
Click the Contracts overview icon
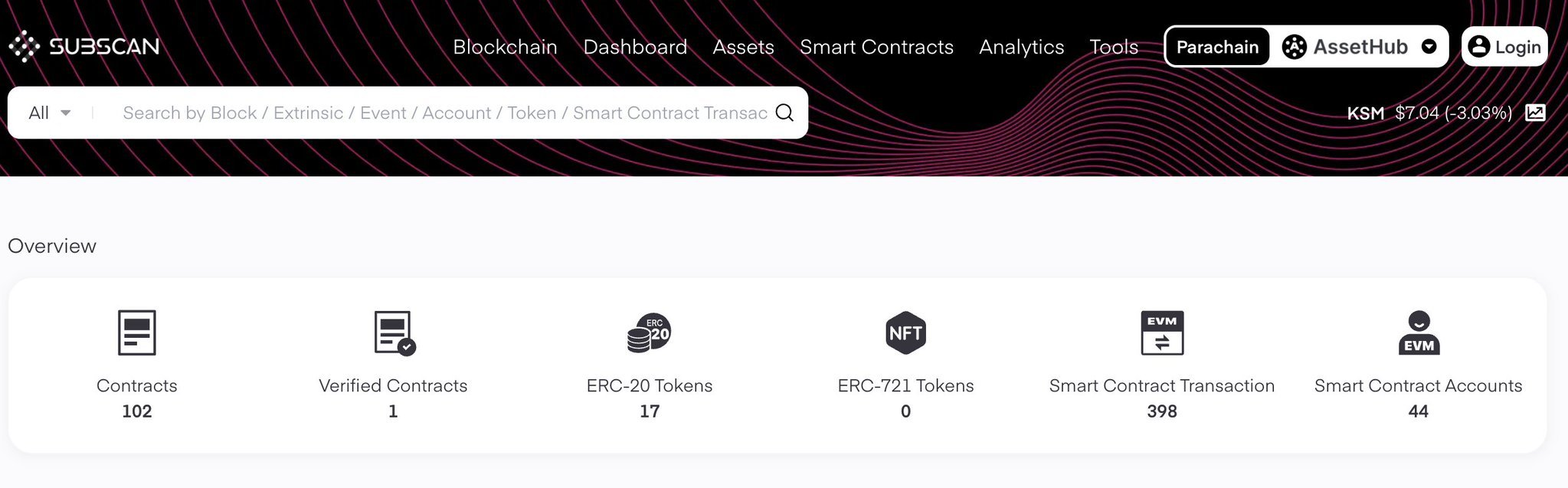[x=137, y=332]
